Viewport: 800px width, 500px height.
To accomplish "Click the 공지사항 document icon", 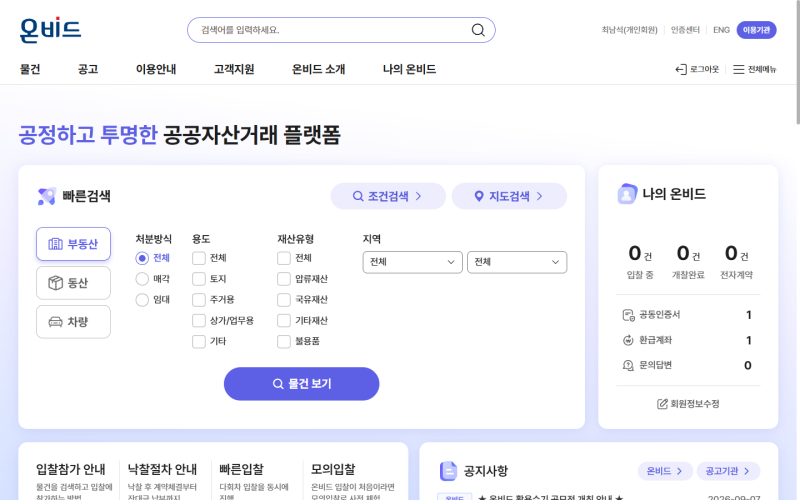I will pyautogui.click(x=448, y=471).
